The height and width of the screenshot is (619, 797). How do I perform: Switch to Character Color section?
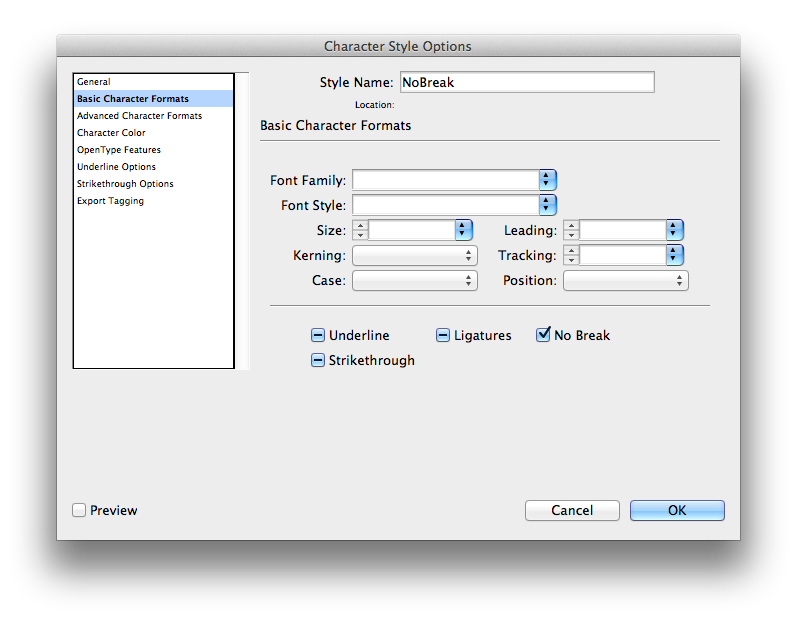point(111,133)
